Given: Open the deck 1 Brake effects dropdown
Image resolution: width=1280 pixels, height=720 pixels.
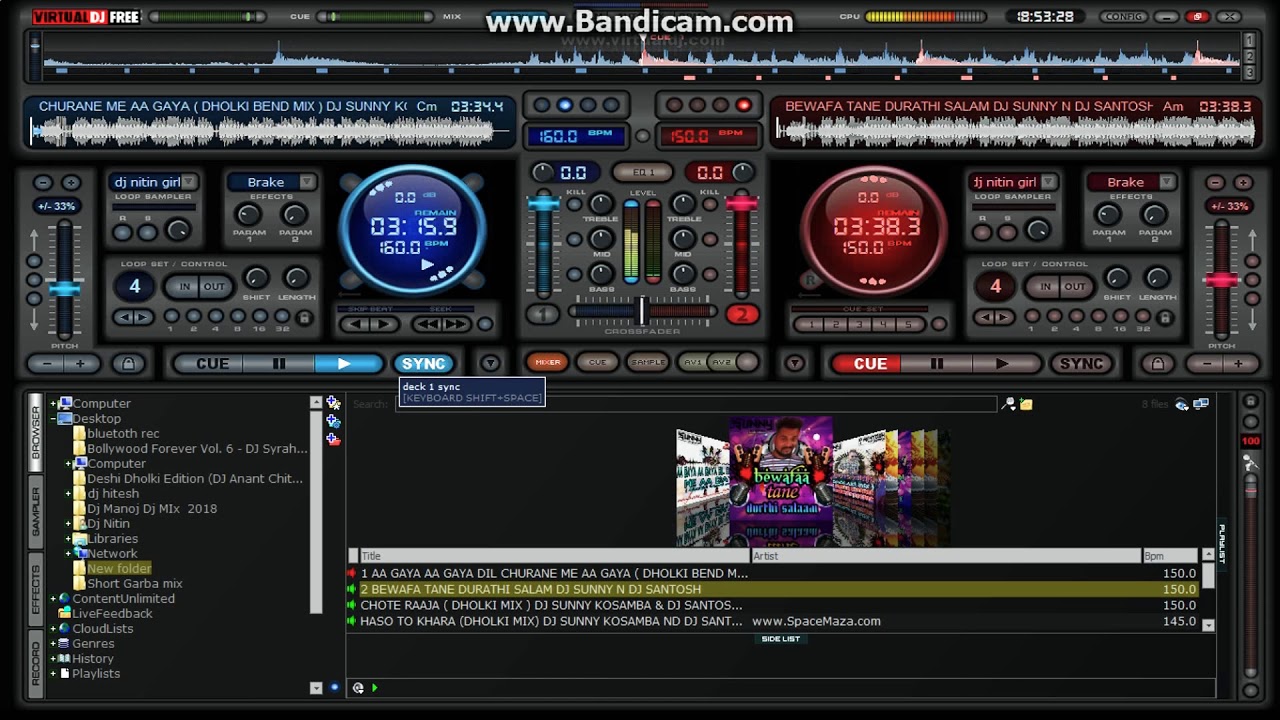Looking at the screenshot, I should tap(306, 182).
